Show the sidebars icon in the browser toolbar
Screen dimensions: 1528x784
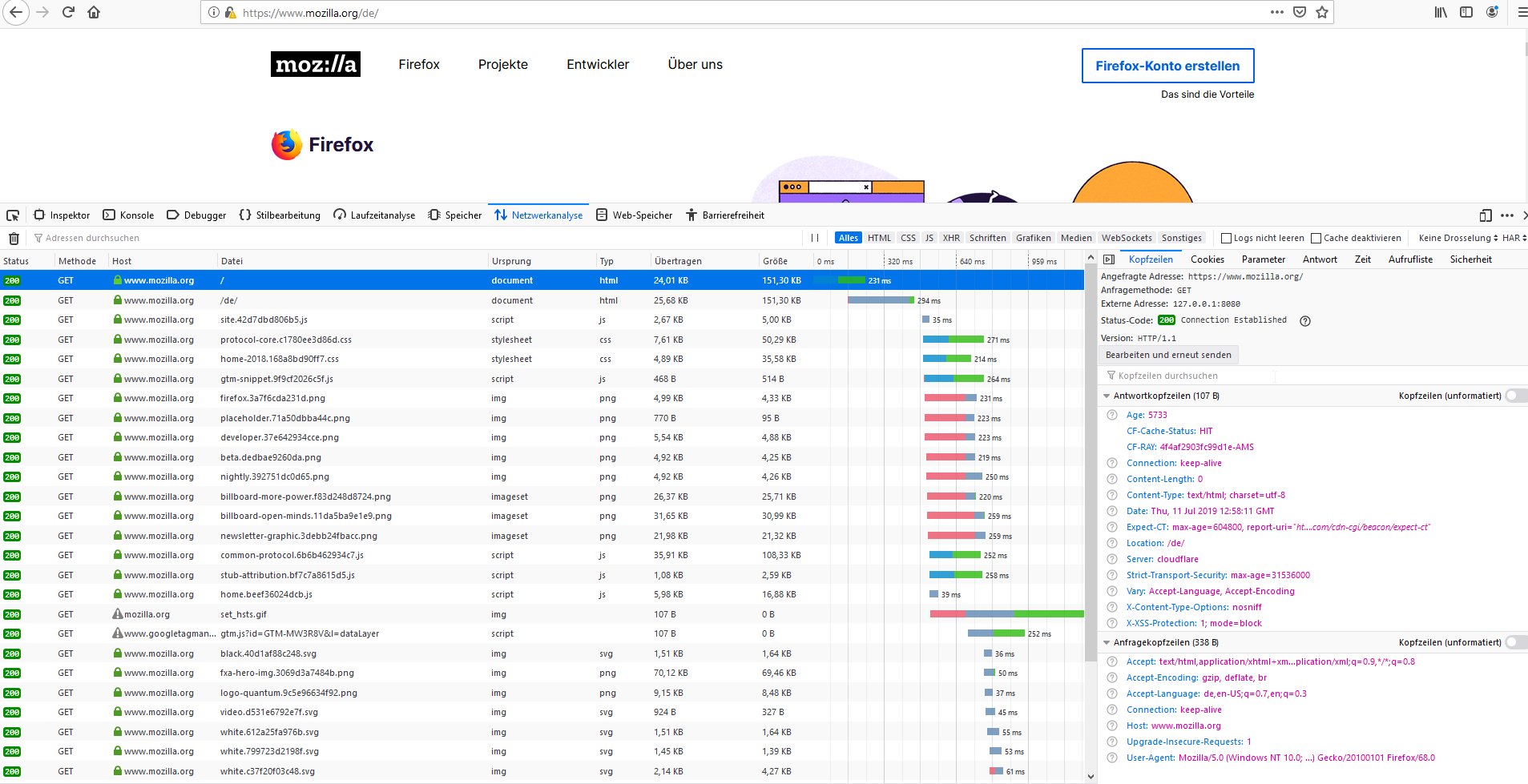pos(1466,12)
